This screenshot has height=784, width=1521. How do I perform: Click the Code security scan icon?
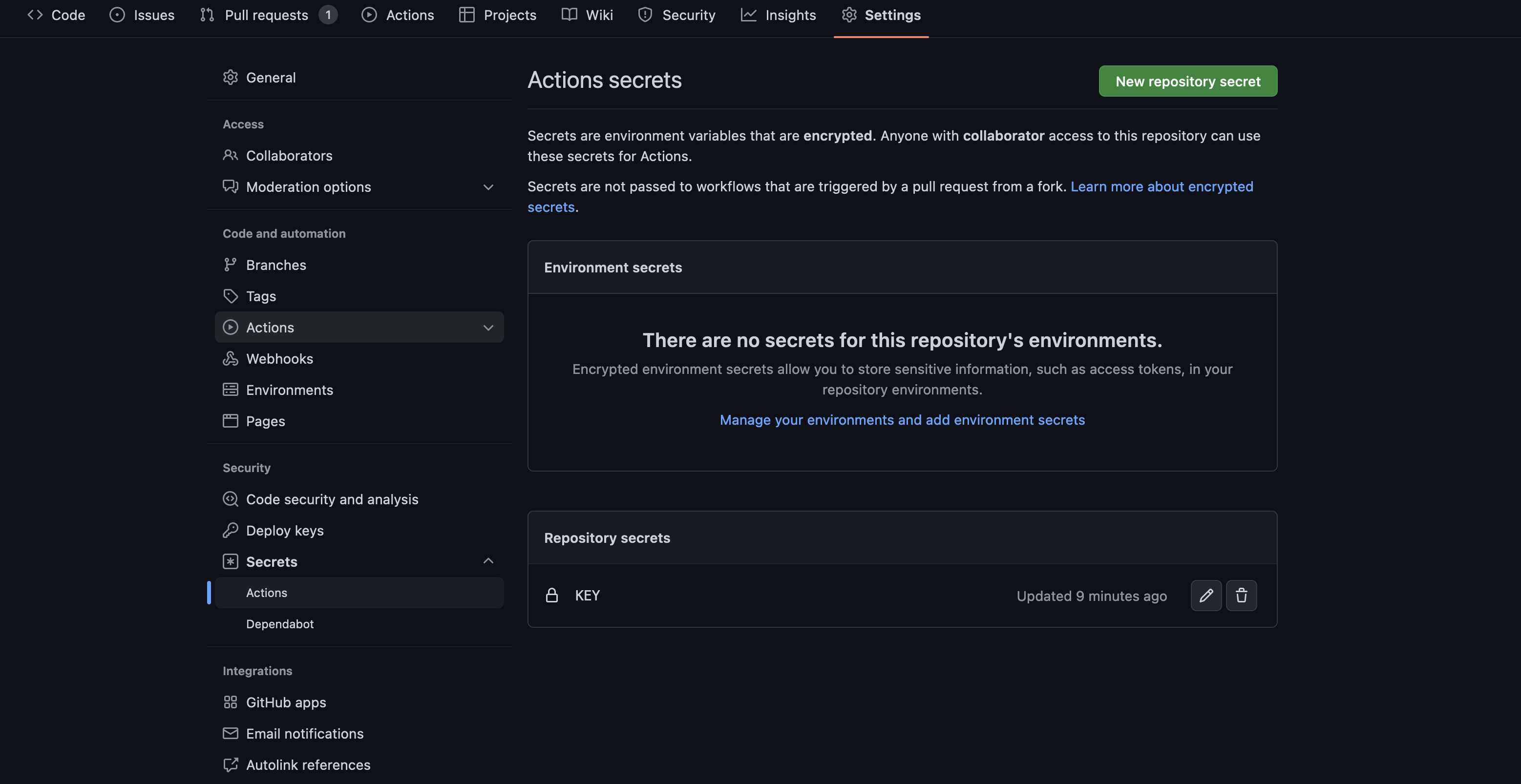coord(230,499)
